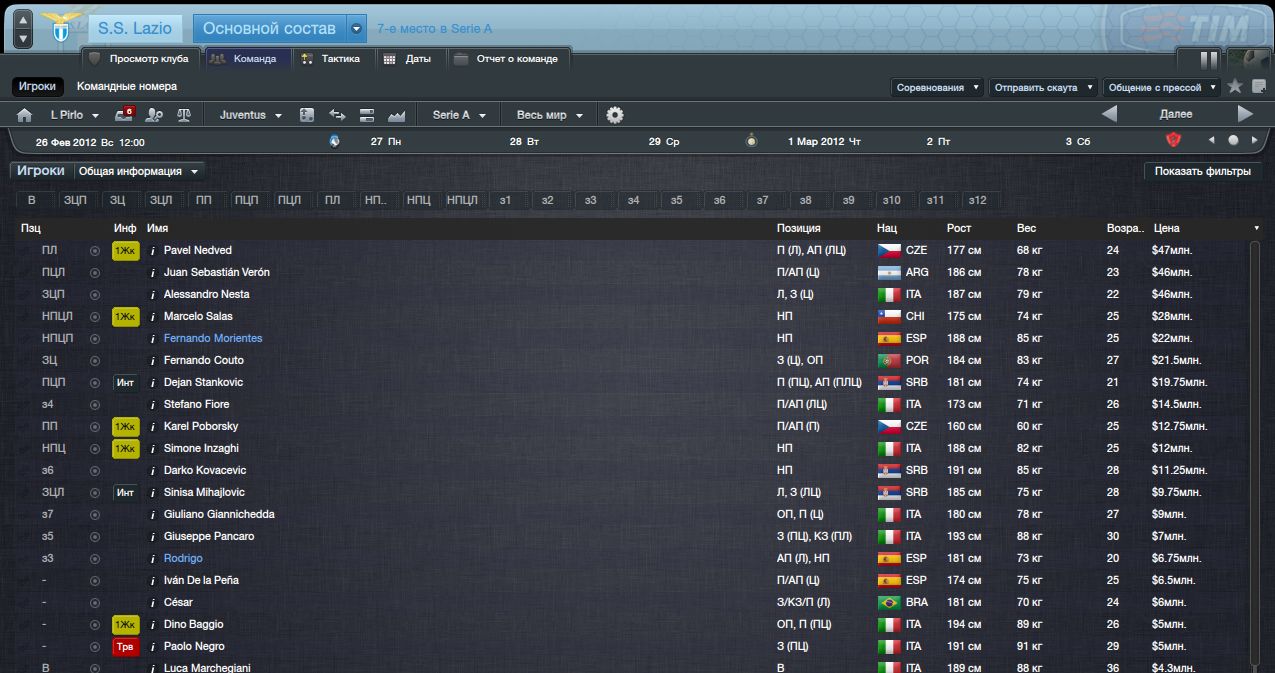The image size is (1275, 673).
Task: Click the bookmark star icon
Action: click(x=1235, y=87)
